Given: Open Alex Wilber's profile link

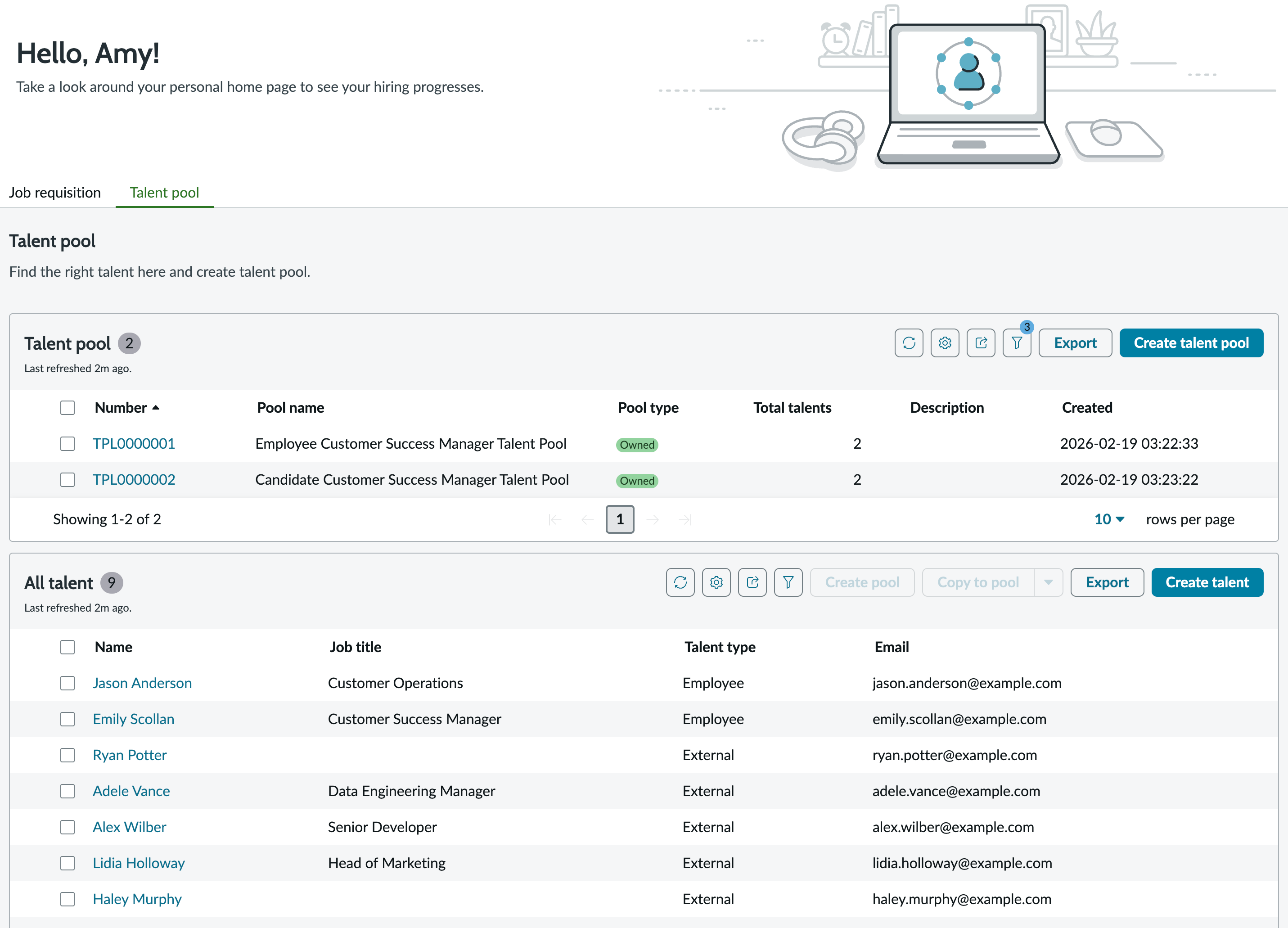Looking at the screenshot, I should (130, 827).
